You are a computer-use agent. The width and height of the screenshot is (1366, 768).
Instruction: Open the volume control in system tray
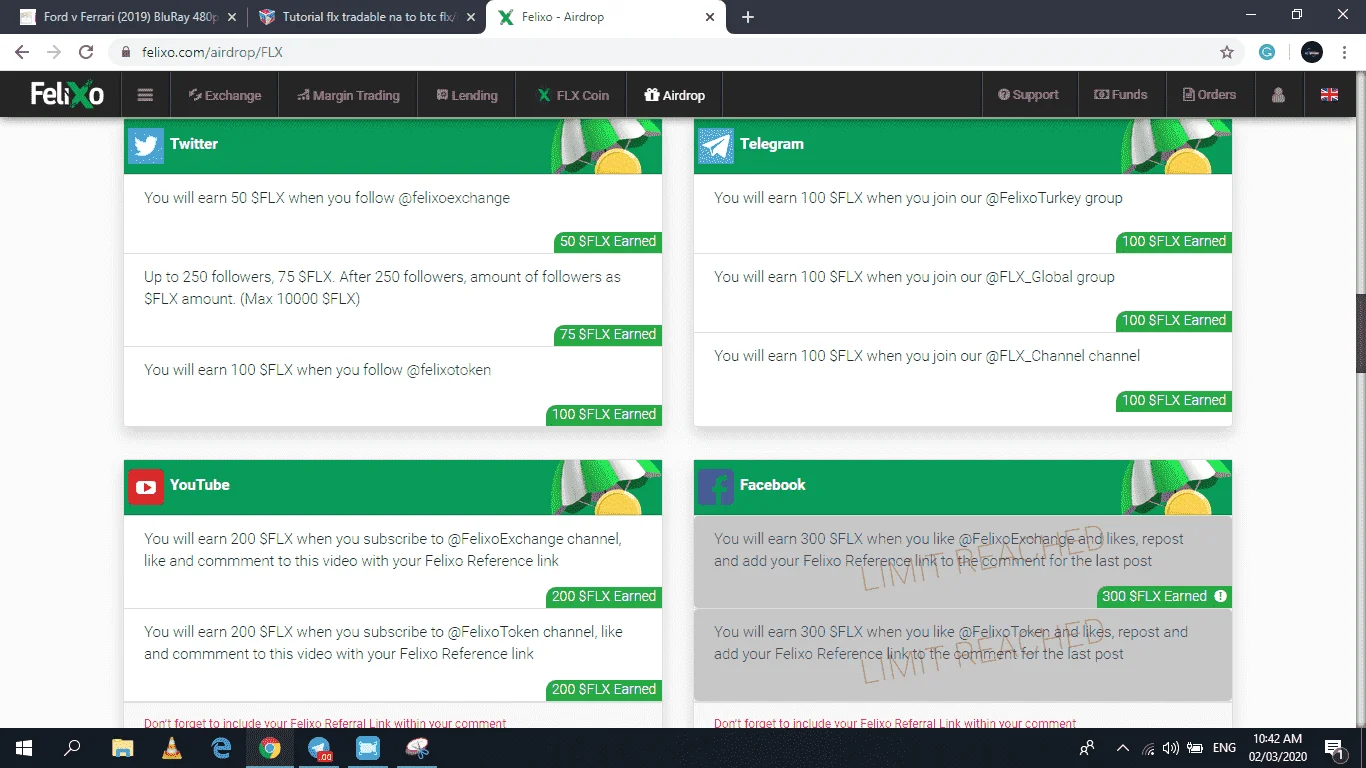[1170, 748]
